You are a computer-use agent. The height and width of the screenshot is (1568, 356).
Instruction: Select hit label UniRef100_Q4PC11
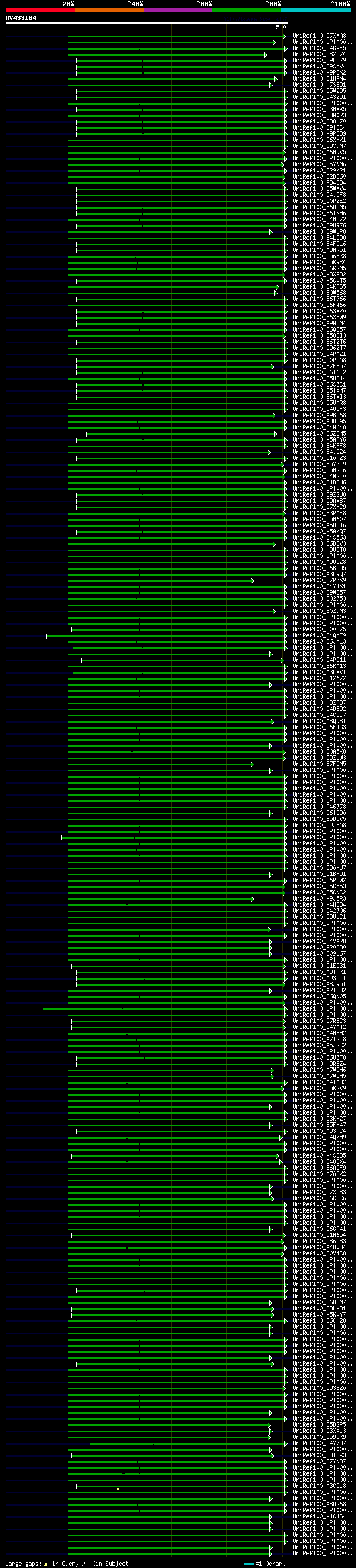point(319,660)
